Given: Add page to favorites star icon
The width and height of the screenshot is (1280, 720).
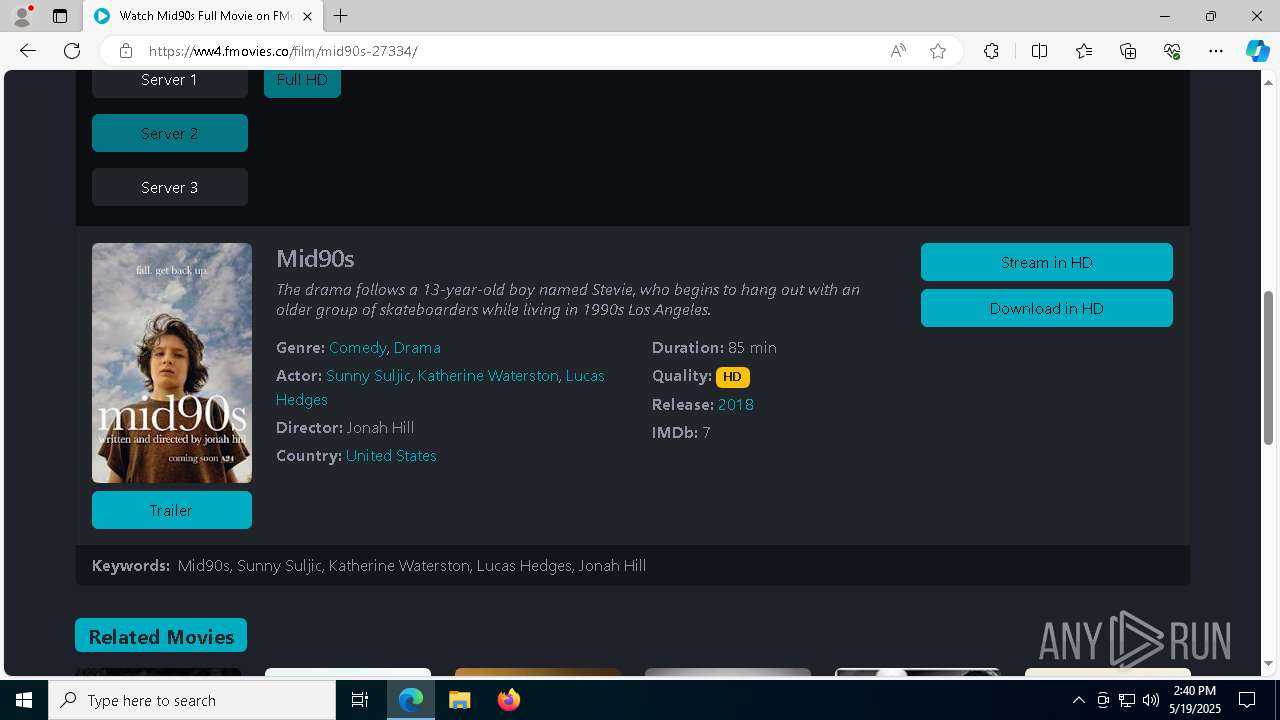Looking at the screenshot, I should [x=938, y=51].
